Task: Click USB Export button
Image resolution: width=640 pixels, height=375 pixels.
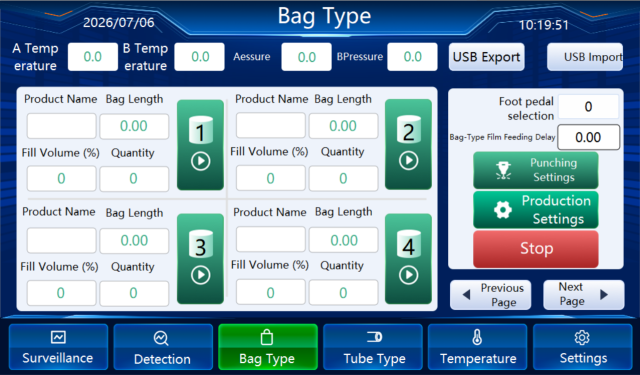Action: coord(487,57)
